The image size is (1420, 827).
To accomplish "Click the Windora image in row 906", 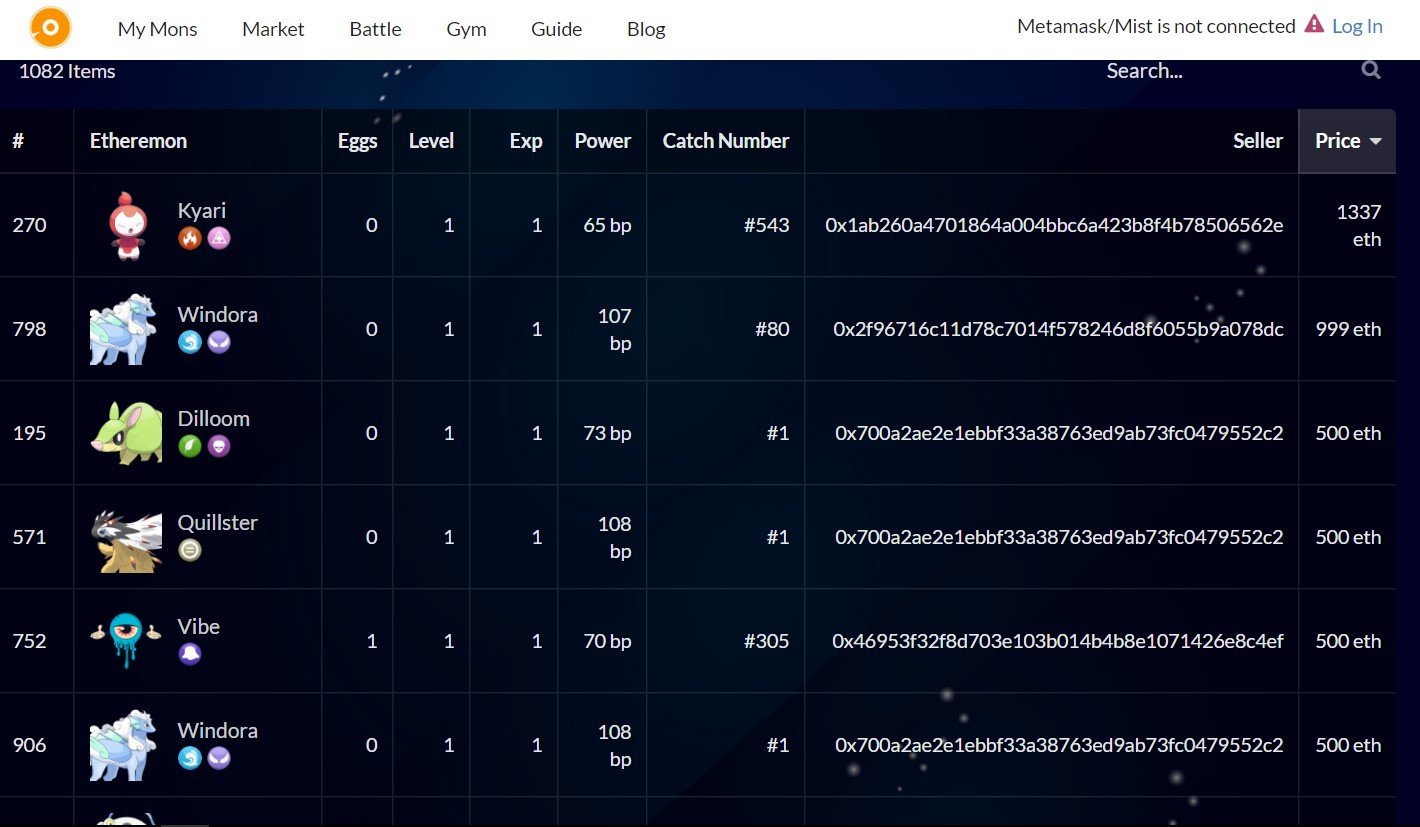I will tap(124, 745).
